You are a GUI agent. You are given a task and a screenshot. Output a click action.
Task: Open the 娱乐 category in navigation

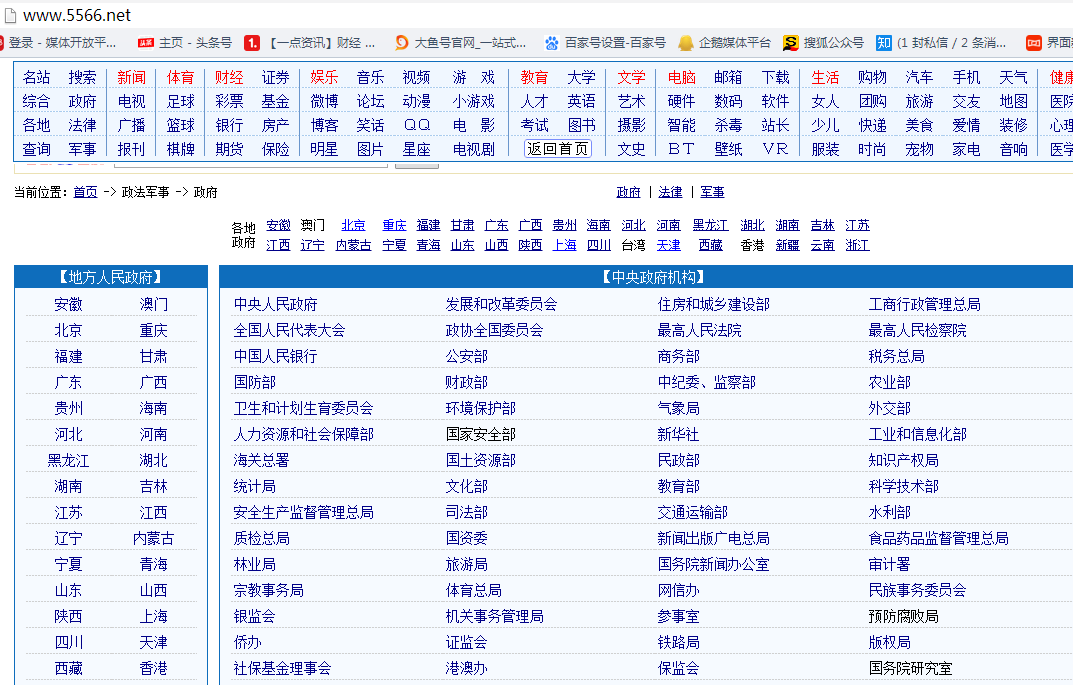pos(322,76)
